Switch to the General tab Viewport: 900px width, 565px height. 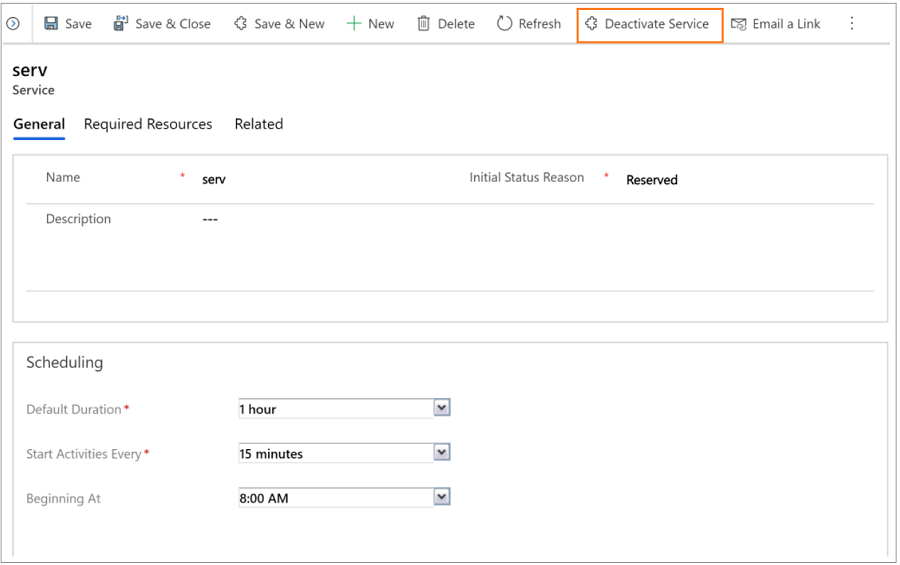pyautogui.click(x=39, y=124)
